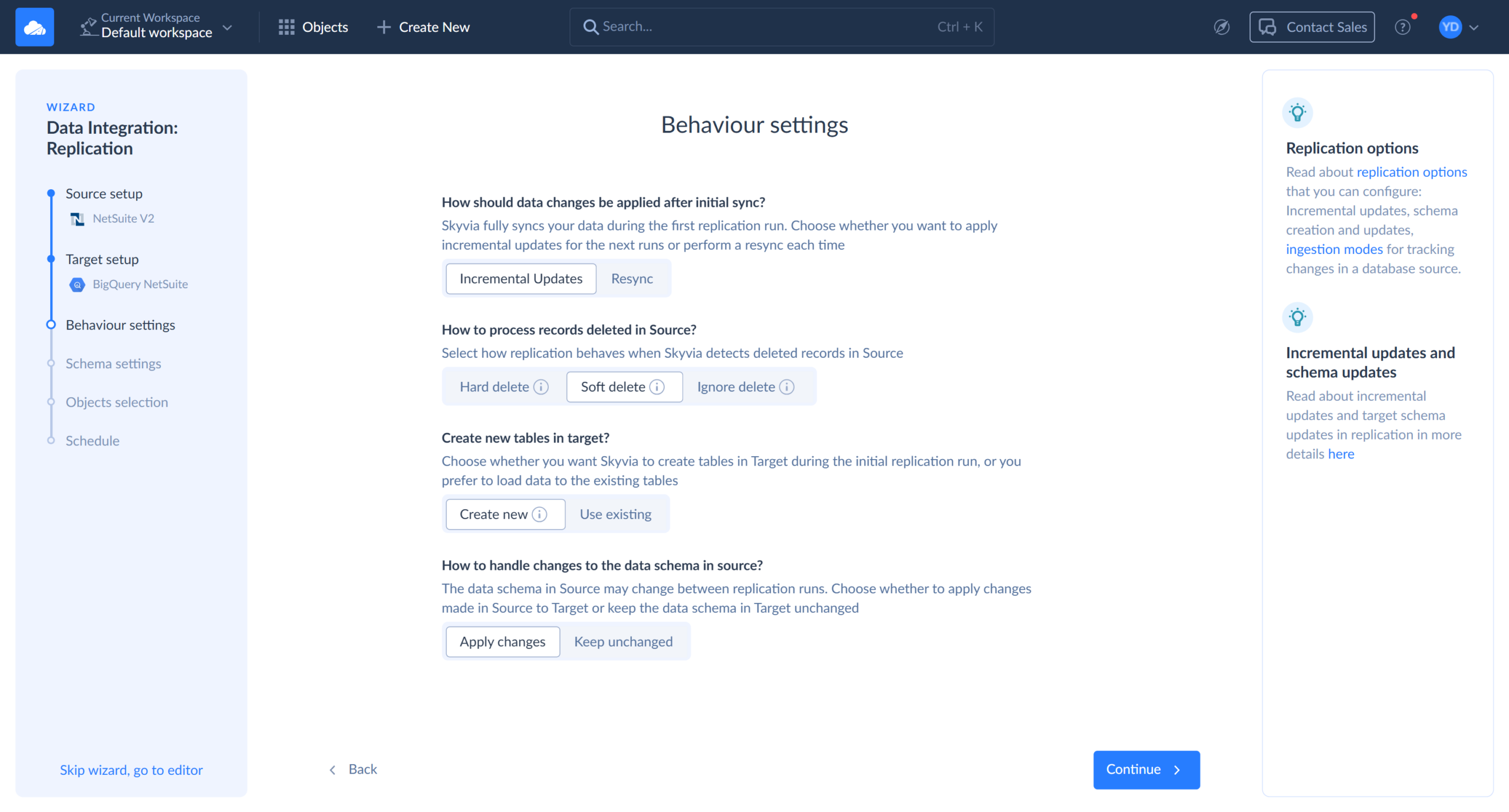The image size is (1509, 812).
Task: Open the replication options link
Action: (1412, 172)
